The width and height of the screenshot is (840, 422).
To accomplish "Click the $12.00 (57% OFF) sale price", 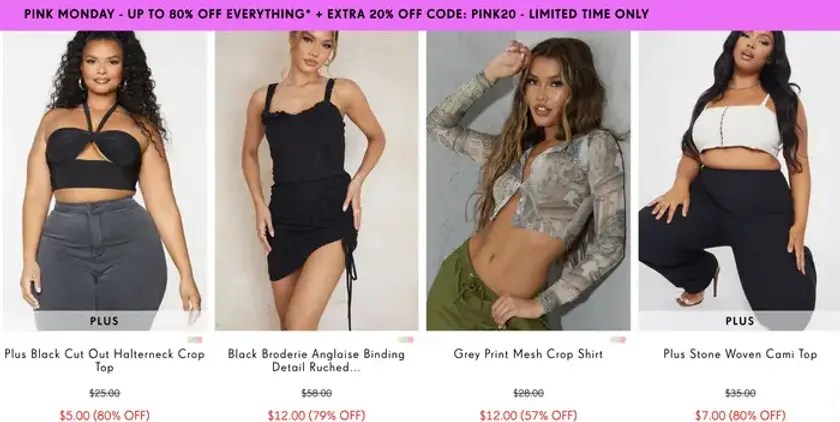I will point(528,415).
